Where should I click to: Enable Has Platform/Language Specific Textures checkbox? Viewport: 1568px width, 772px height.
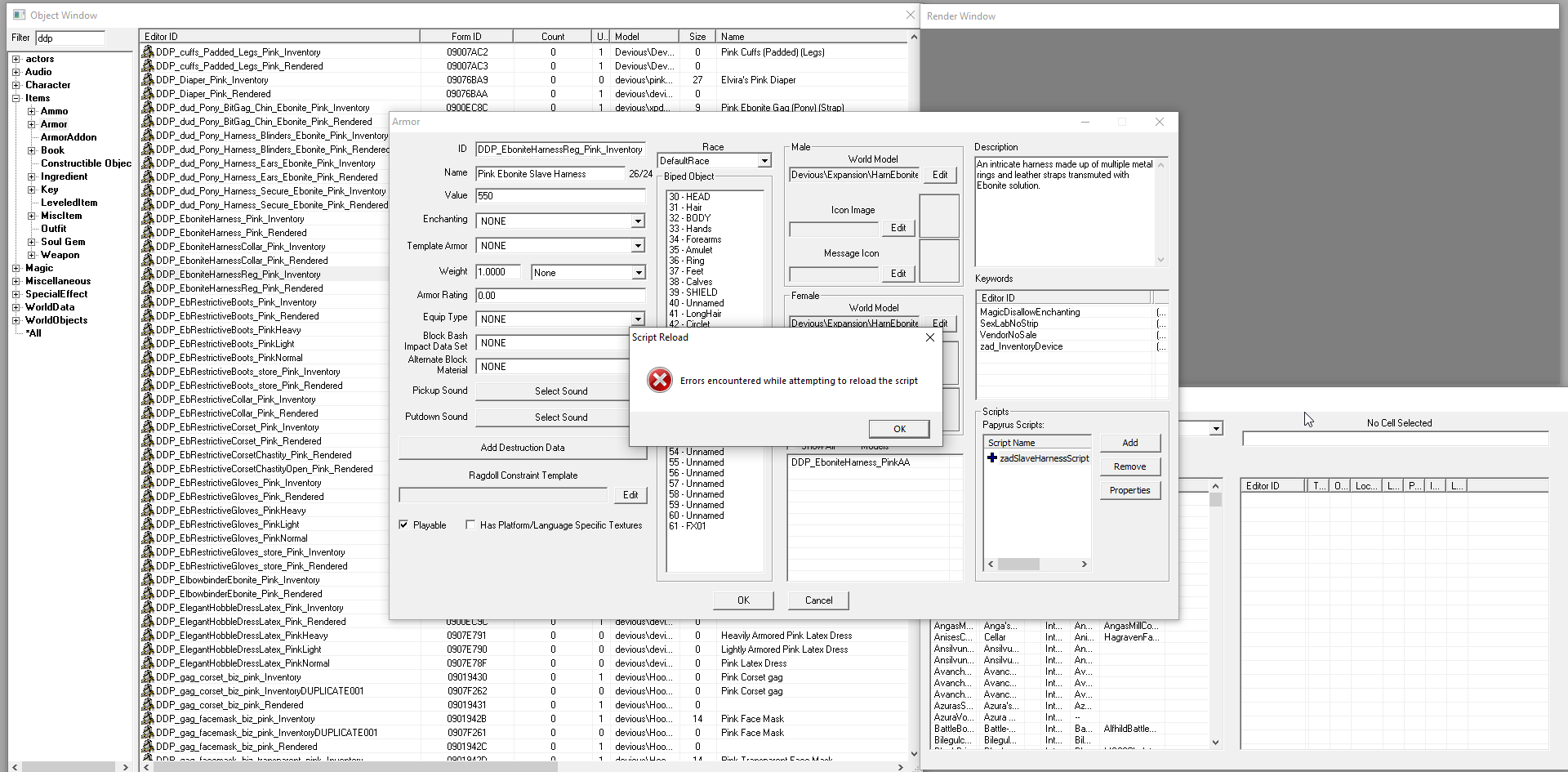[470, 524]
